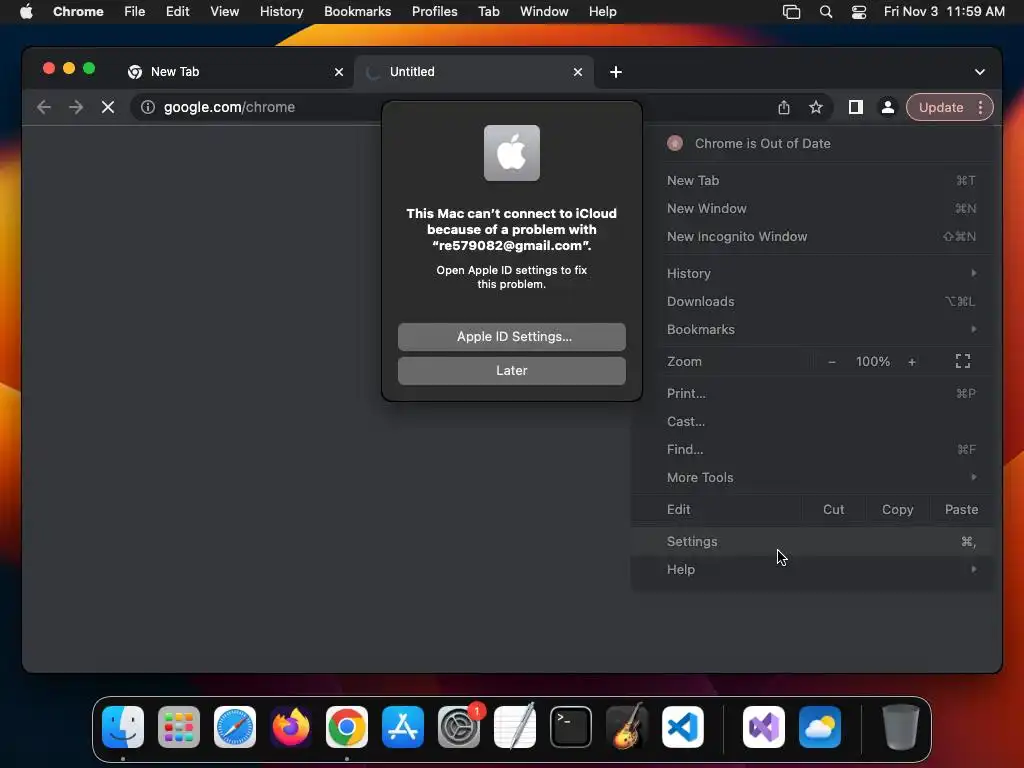Image resolution: width=1024 pixels, height=768 pixels.
Task: Launch Visual Studio Code from the Dock
Action: [x=683, y=727]
